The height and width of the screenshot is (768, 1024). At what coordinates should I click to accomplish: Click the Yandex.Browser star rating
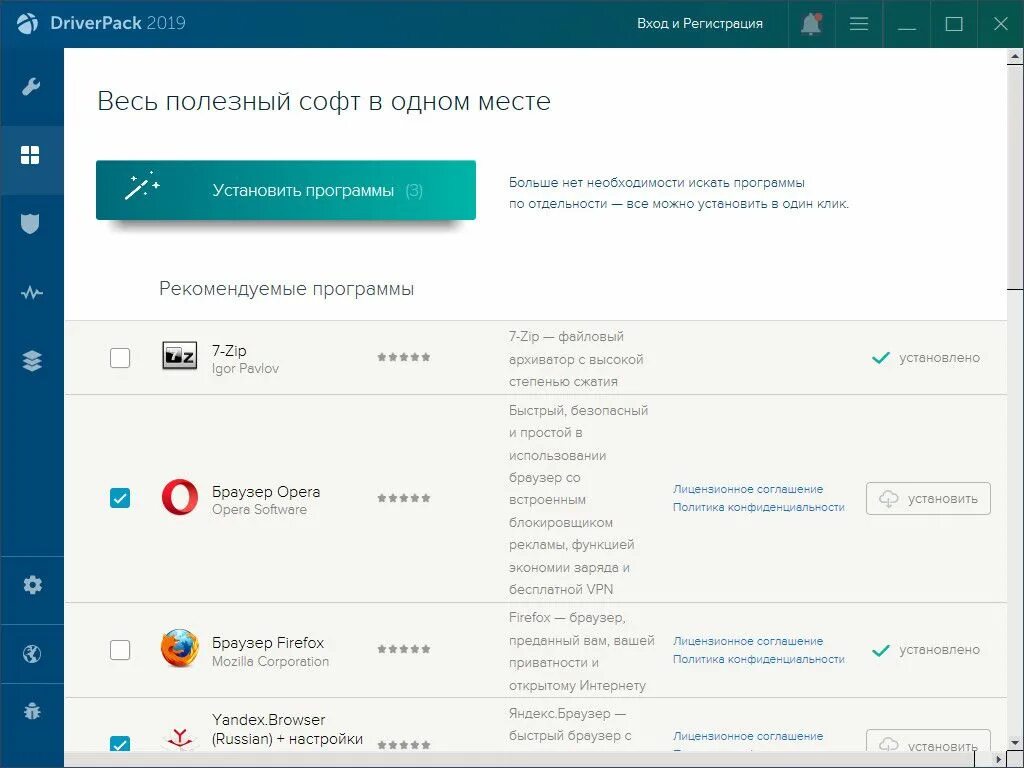(404, 744)
